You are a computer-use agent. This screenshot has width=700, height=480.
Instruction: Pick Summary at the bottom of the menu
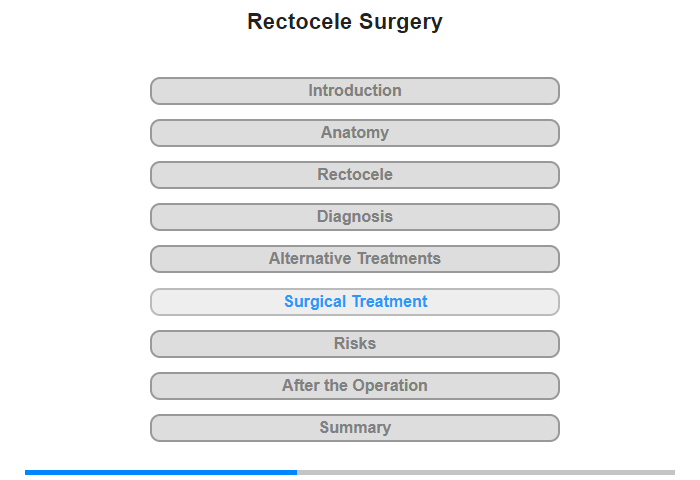click(355, 428)
